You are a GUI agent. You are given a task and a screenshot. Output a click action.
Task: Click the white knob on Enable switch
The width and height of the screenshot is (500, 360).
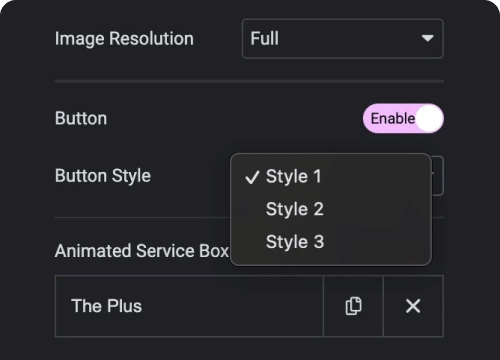[x=429, y=118]
